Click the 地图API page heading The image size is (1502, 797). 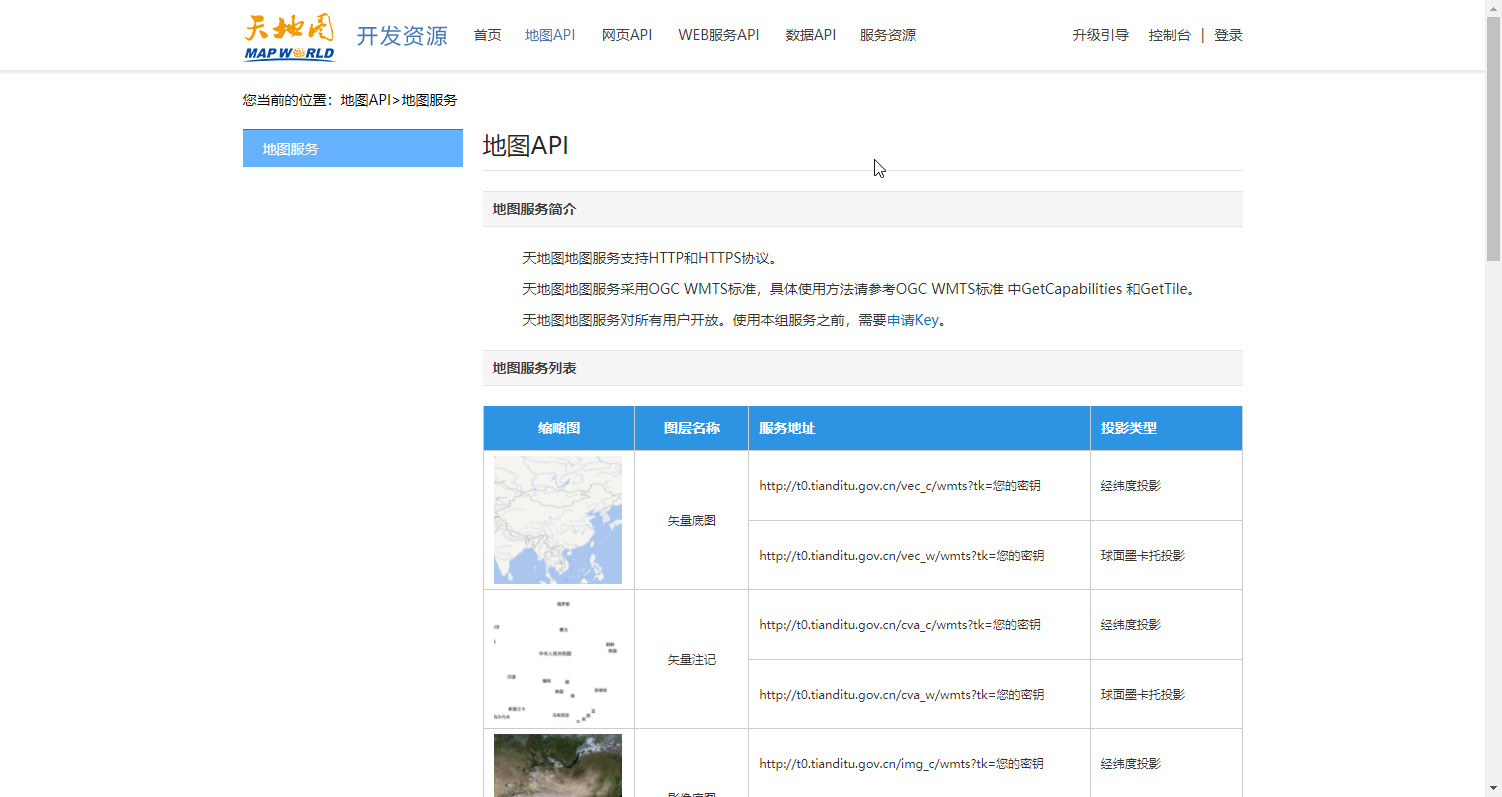tap(525, 146)
